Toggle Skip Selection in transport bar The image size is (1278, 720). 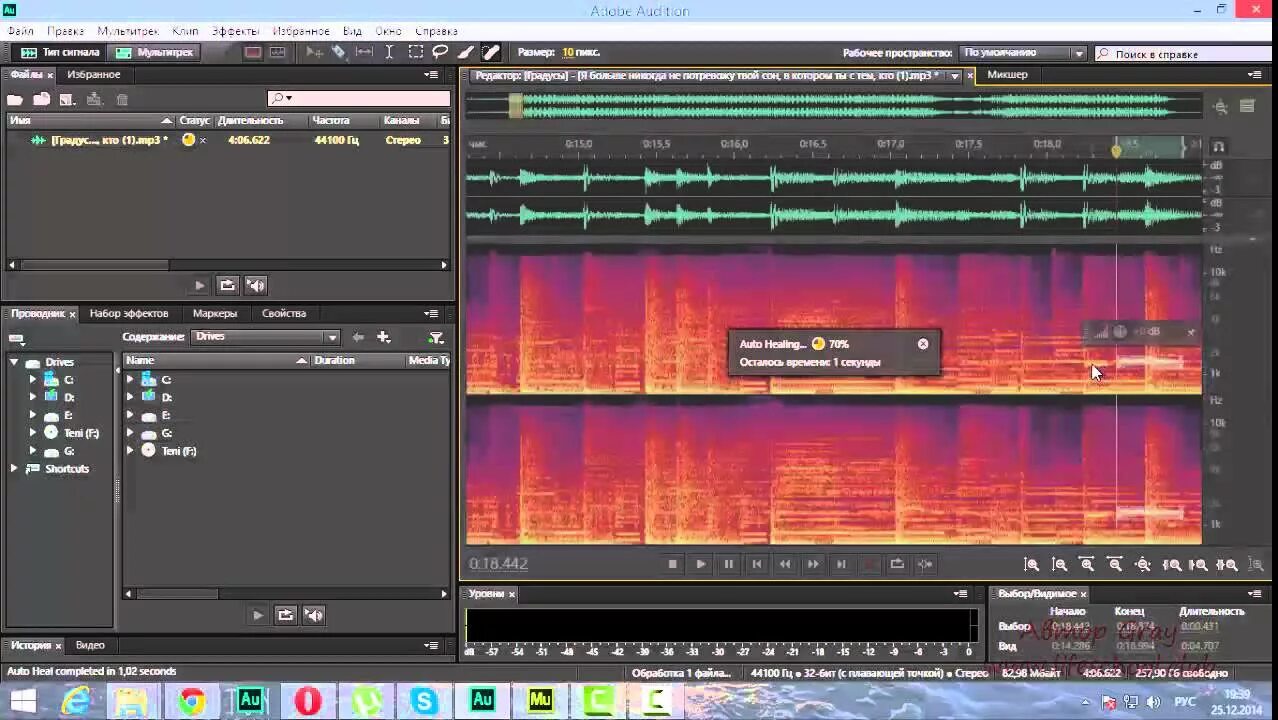click(925, 564)
